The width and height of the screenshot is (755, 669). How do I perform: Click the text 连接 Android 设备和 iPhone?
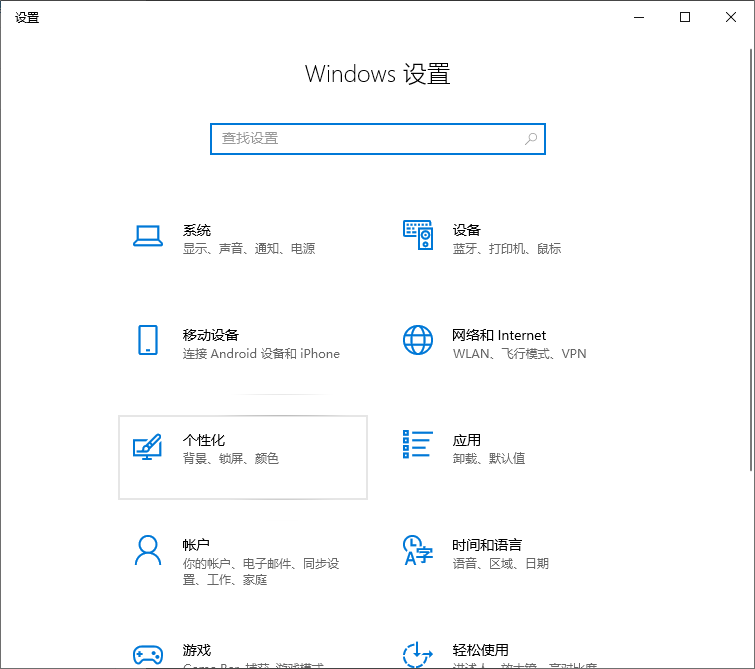[261, 354]
